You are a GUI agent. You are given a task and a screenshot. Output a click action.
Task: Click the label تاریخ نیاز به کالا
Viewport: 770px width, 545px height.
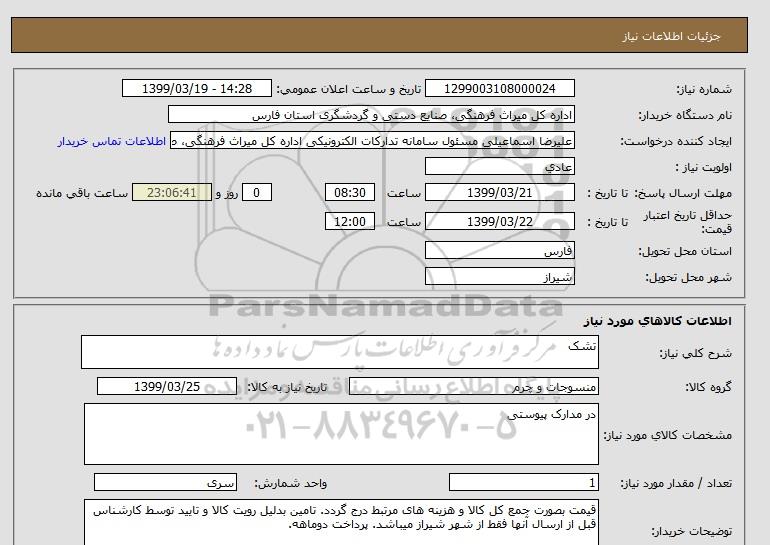(287, 387)
